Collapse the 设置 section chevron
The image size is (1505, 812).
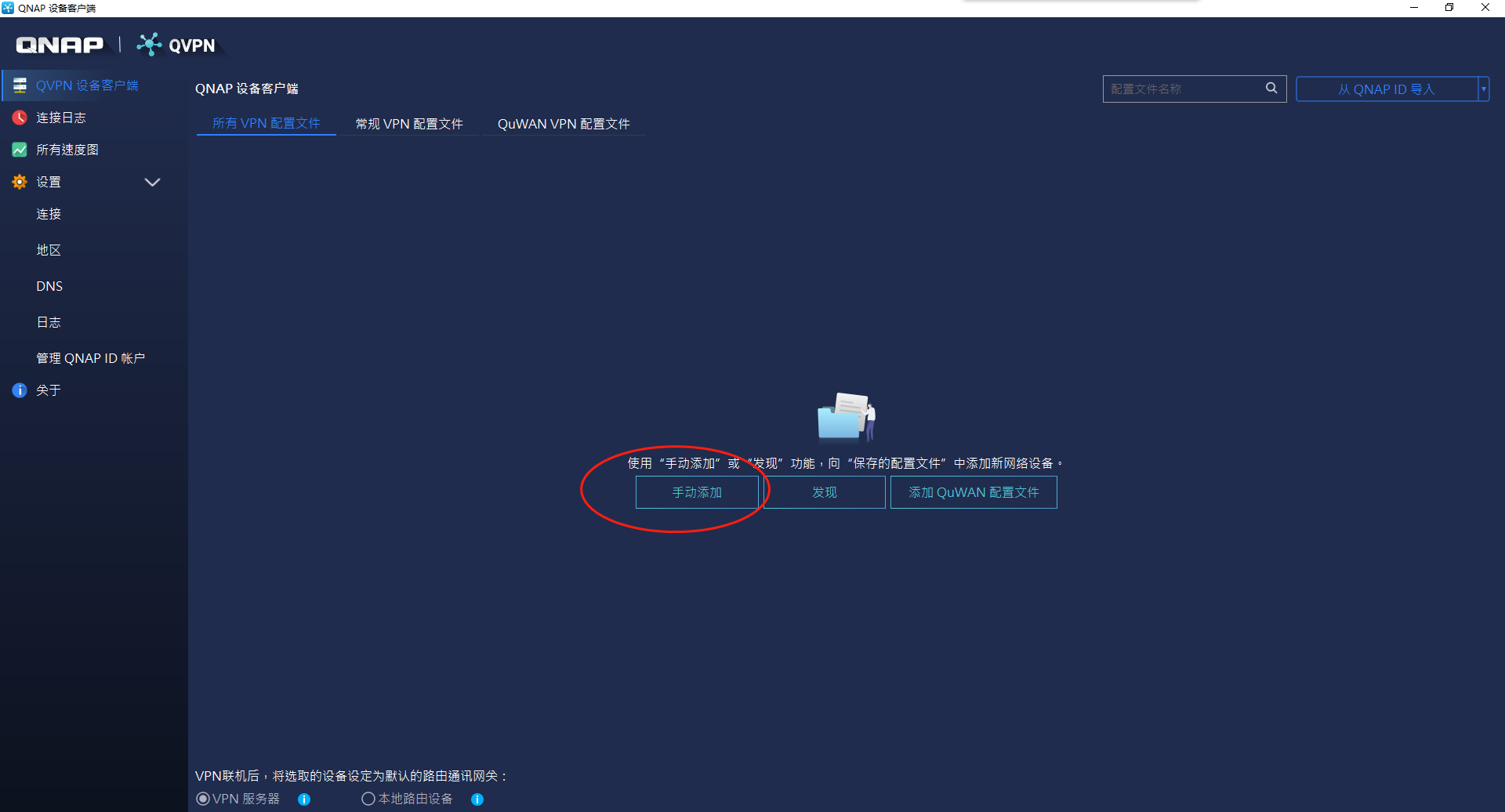(x=152, y=182)
